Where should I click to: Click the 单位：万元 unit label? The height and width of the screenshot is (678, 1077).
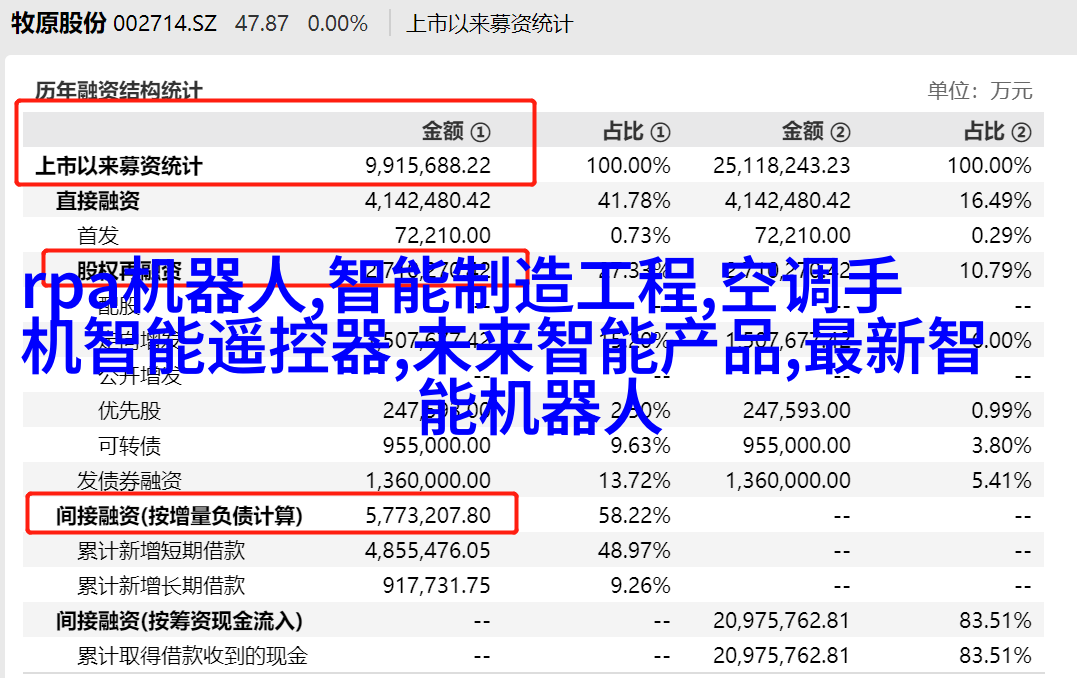[980, 91]
